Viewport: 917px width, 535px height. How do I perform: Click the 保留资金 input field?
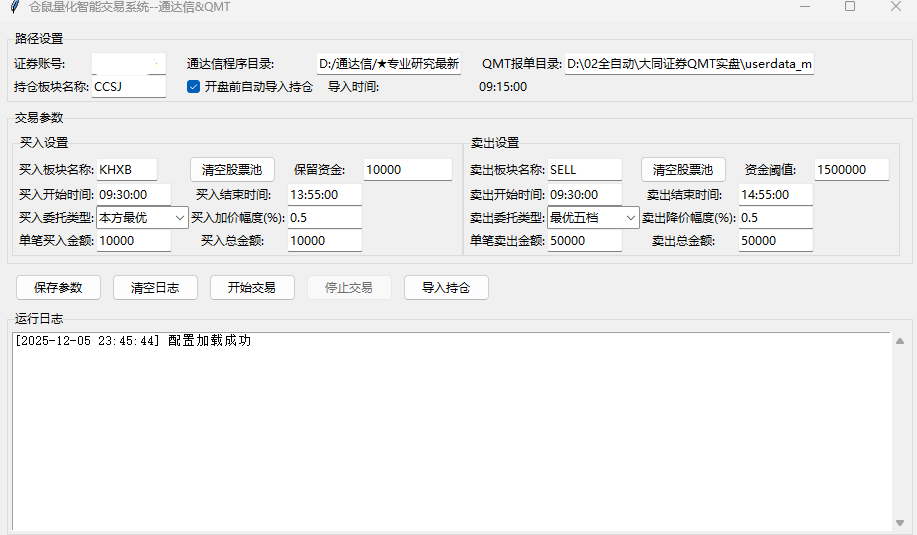(x=407, y=170)
